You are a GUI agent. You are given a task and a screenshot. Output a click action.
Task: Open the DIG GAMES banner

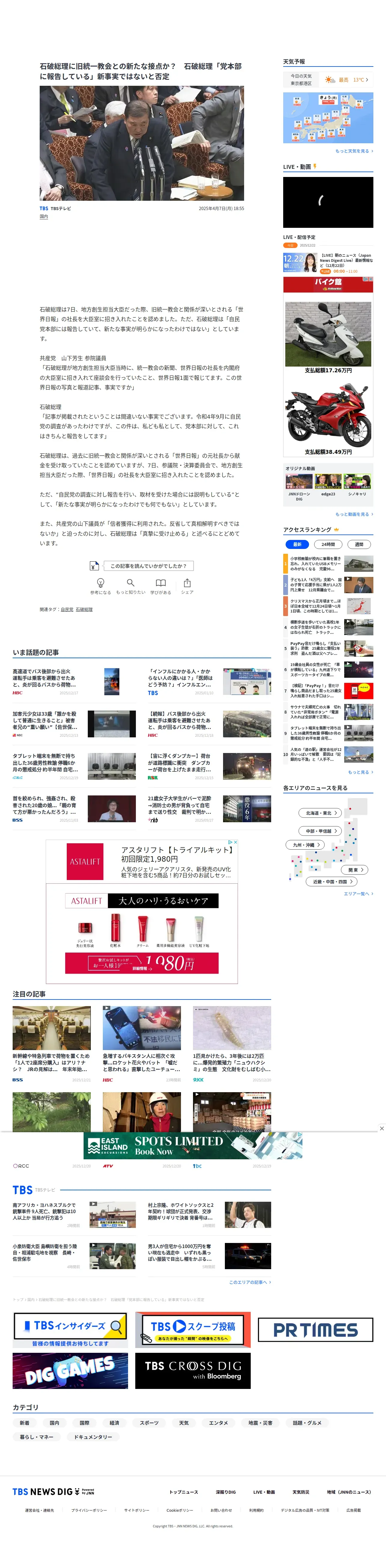[x=71, y=1371]
